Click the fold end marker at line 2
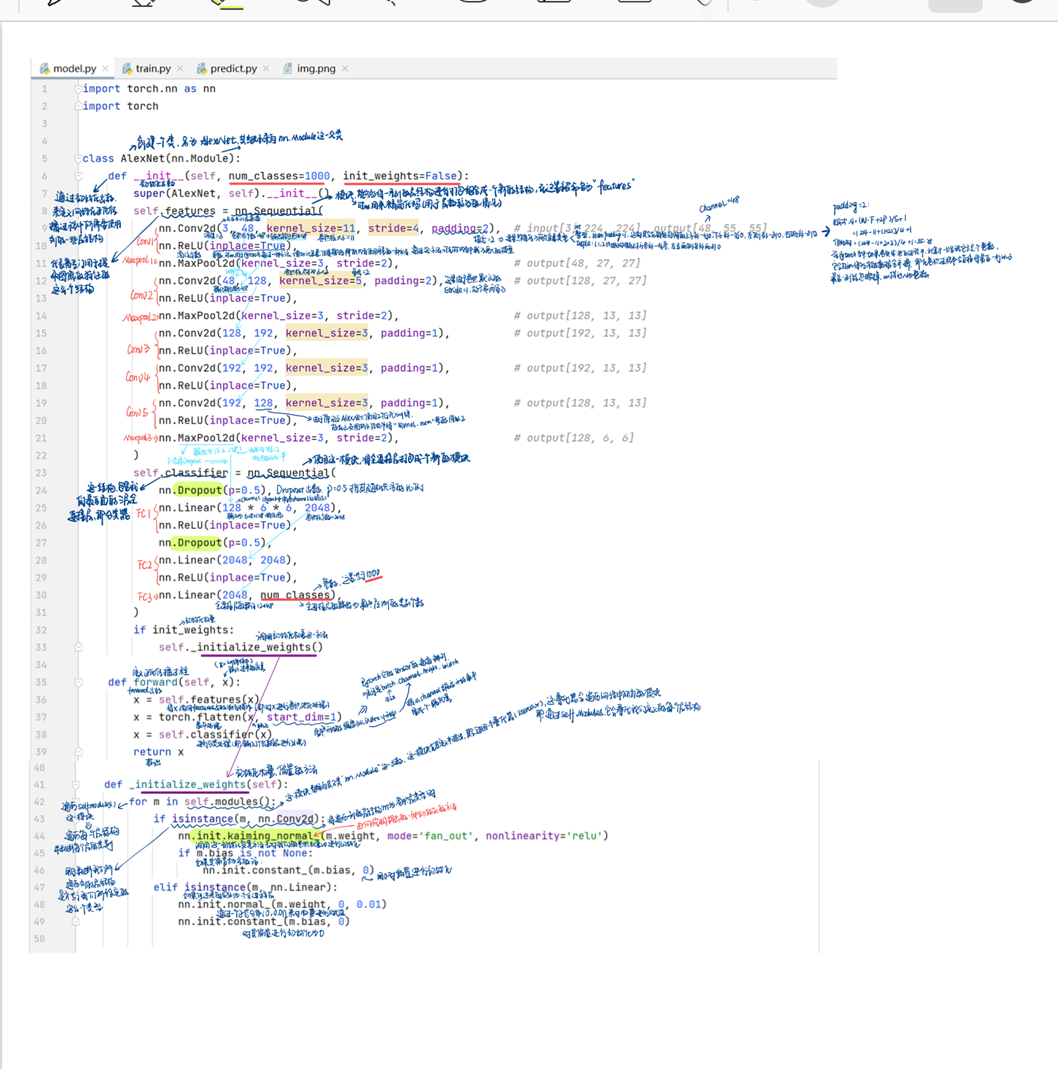The image size is (1058, 1069). coord(78,106)
